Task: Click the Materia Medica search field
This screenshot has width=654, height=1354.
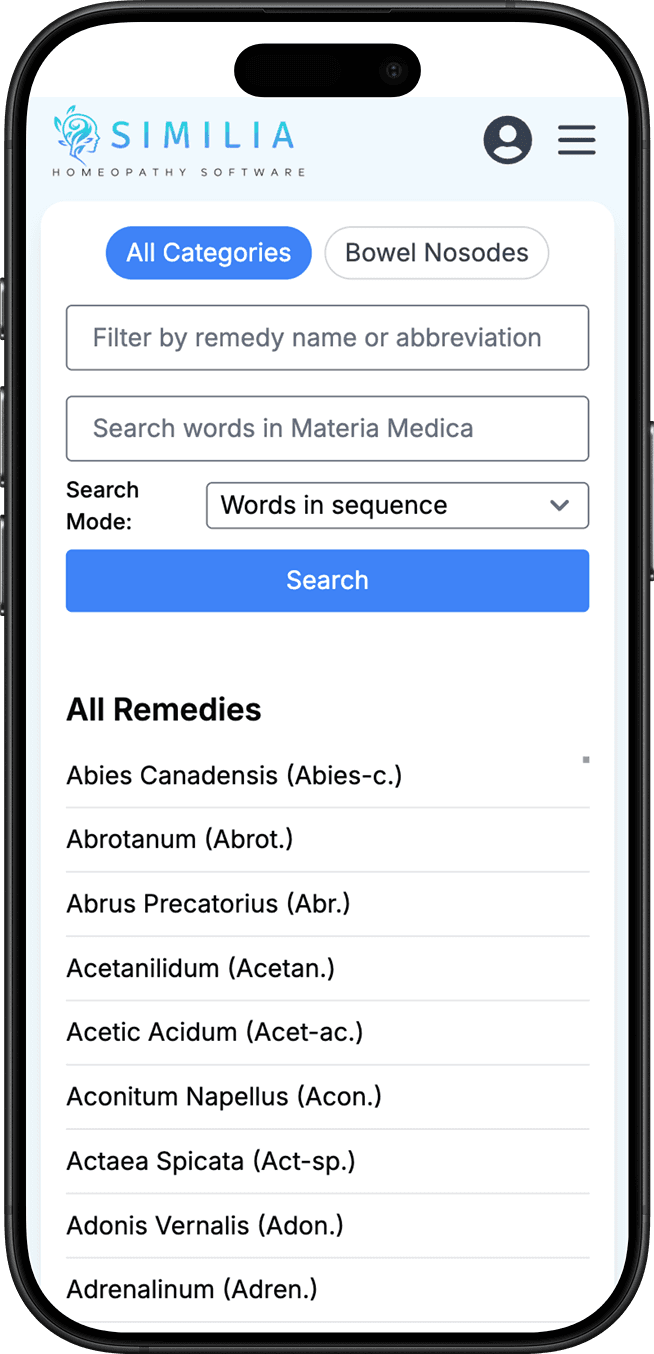Action: pyautogui.click(x=327, y=428)
